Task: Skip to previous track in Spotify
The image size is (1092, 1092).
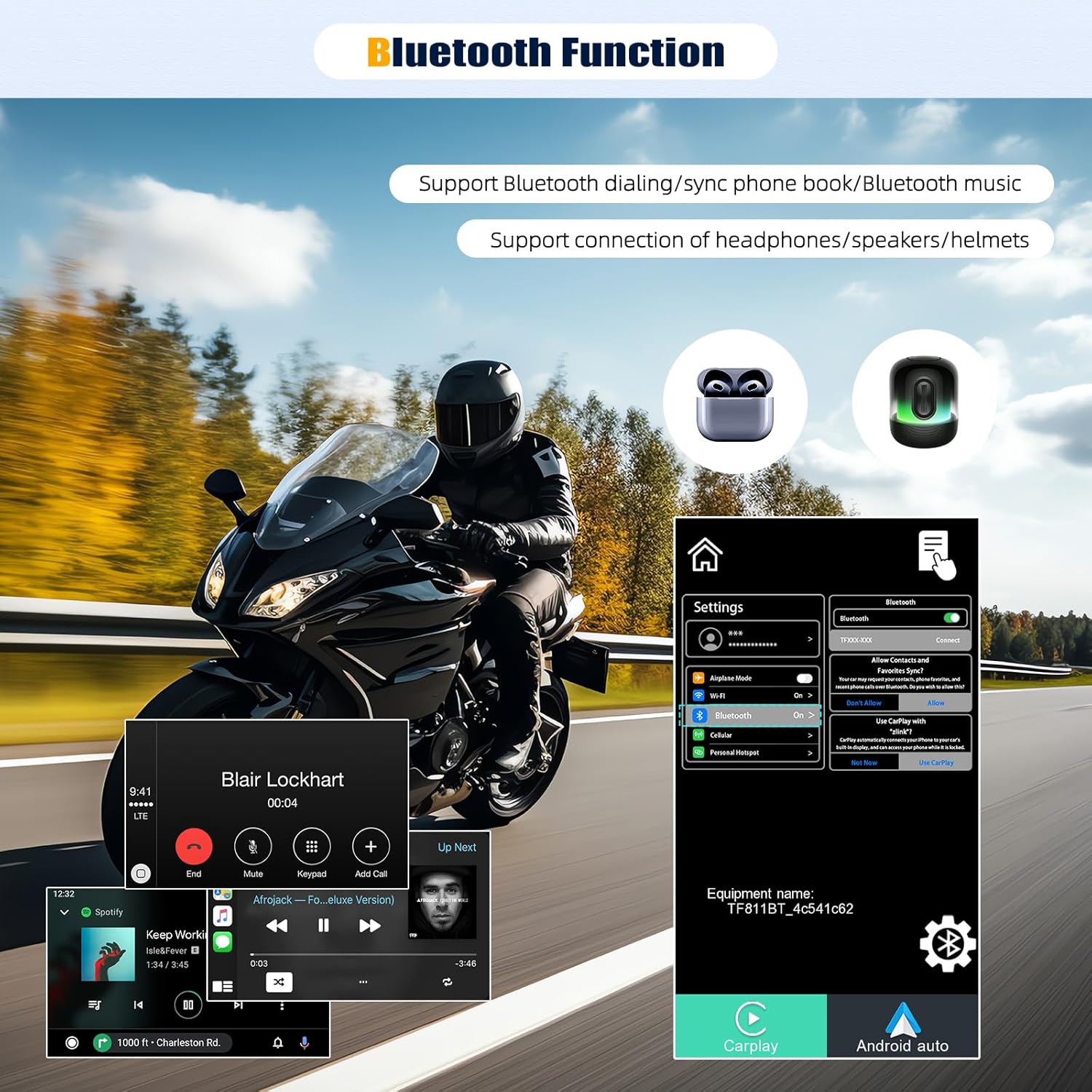Action: click(x=138, y=1005)
